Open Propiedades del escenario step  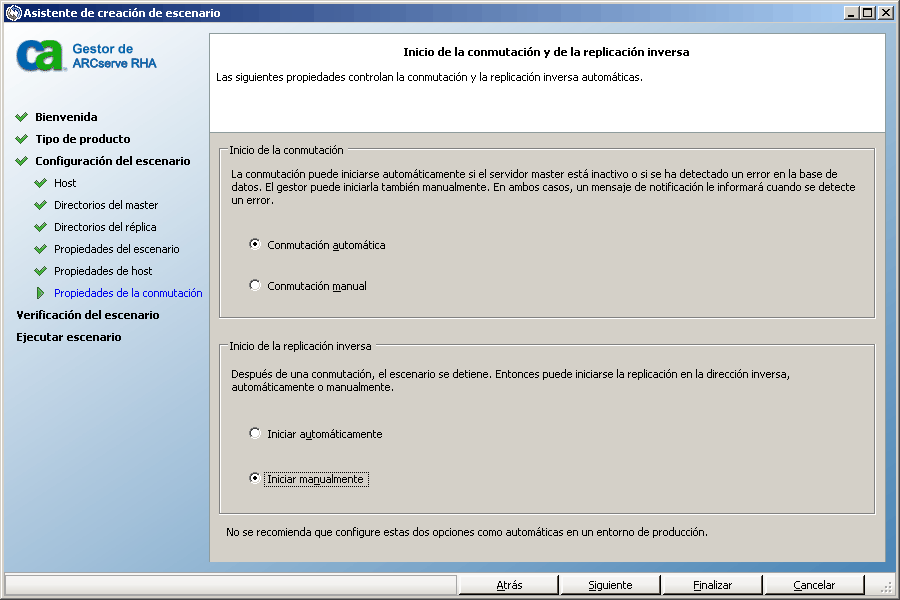tap(117, 249)
